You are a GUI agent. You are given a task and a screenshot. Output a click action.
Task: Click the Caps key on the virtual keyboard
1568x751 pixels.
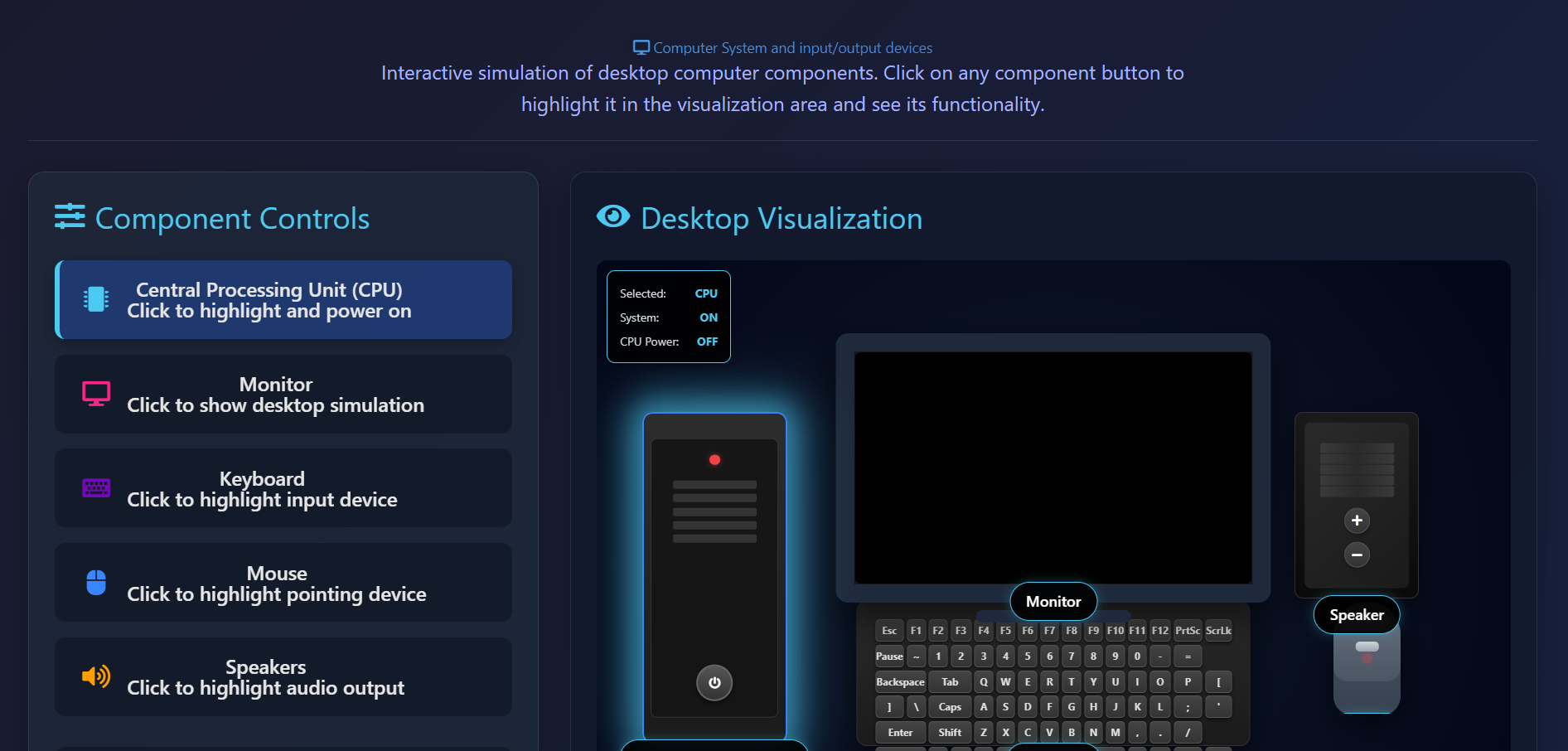coord(950,707)
